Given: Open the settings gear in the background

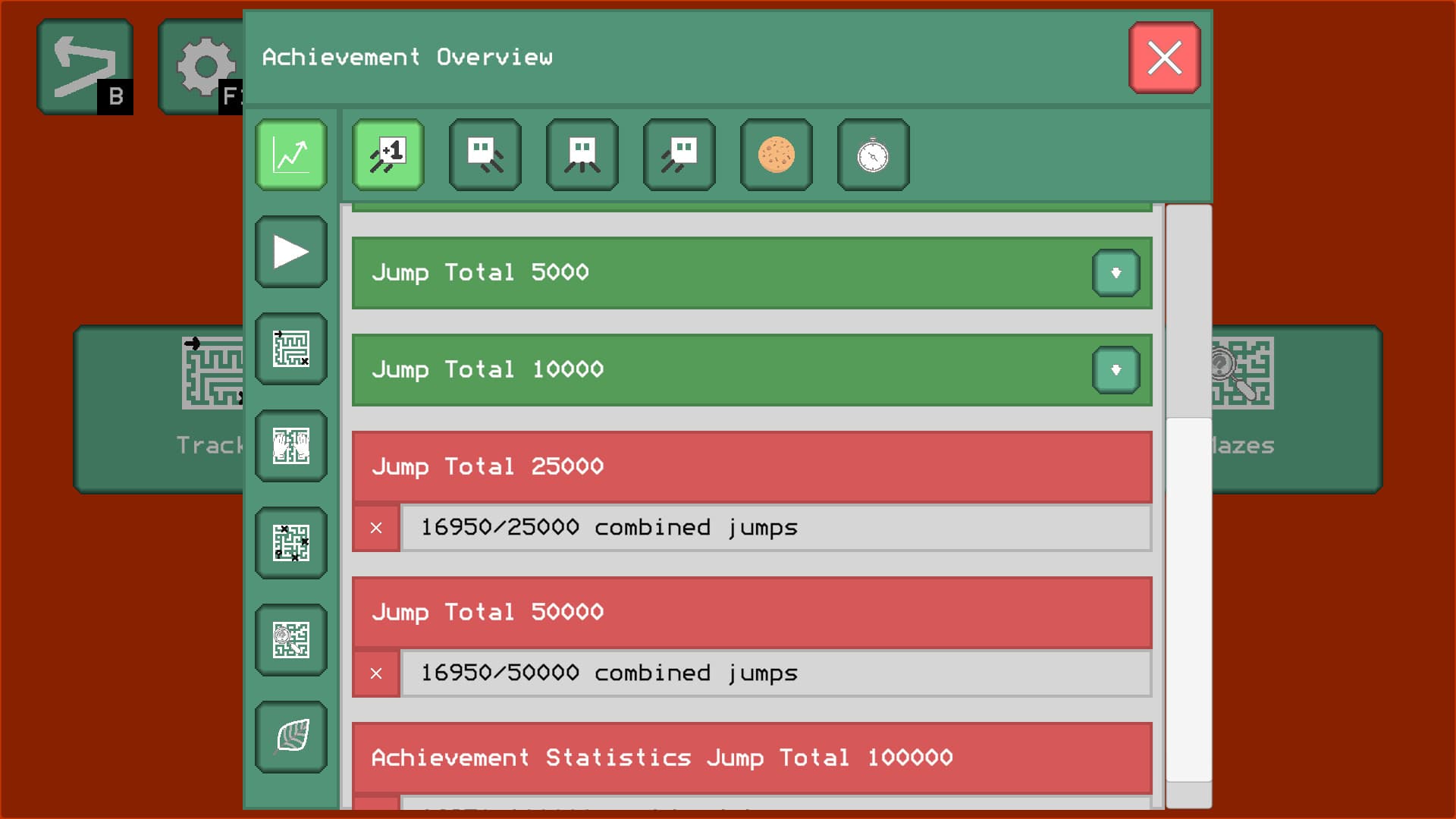Looking at the screenshot, I should (x=205, y=66).
